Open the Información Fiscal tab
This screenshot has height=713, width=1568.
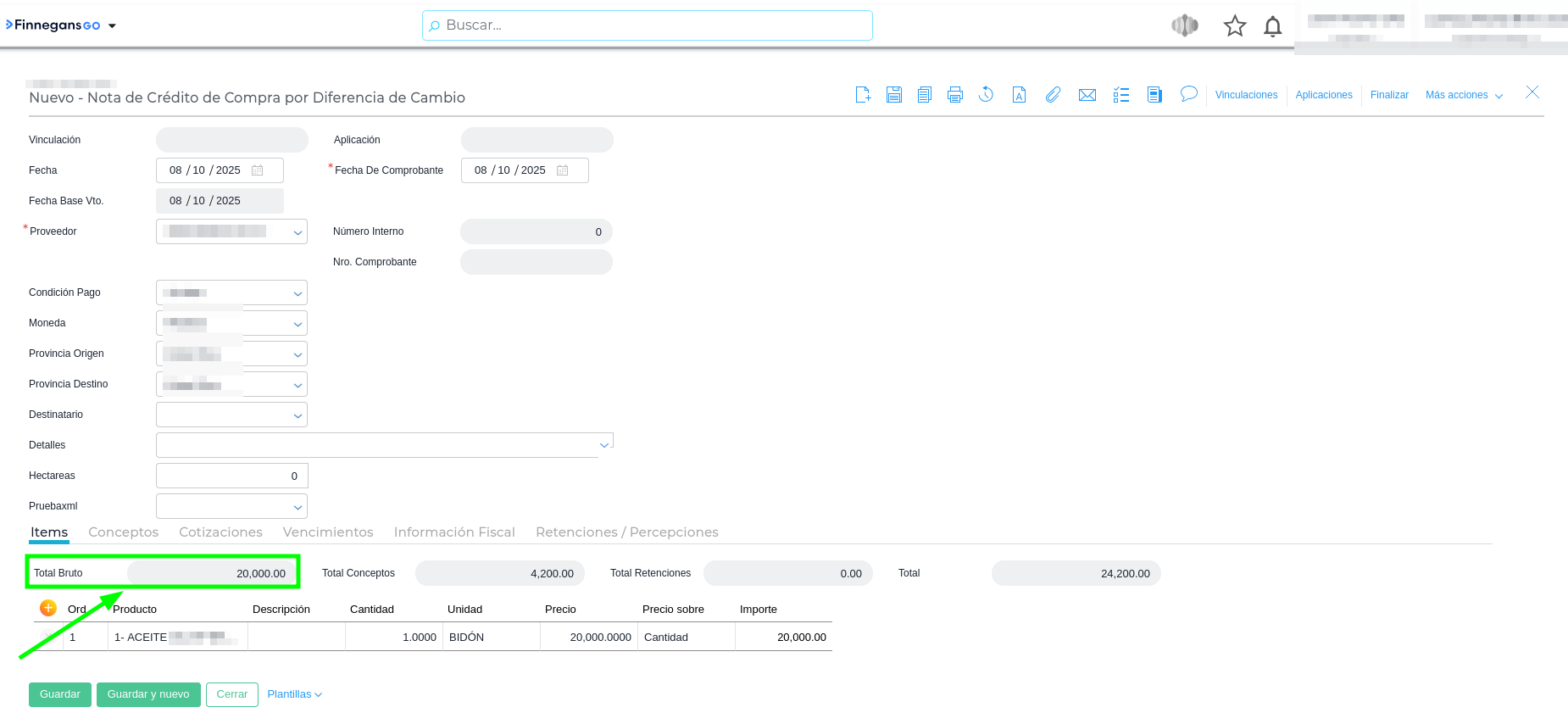[454, 532]
